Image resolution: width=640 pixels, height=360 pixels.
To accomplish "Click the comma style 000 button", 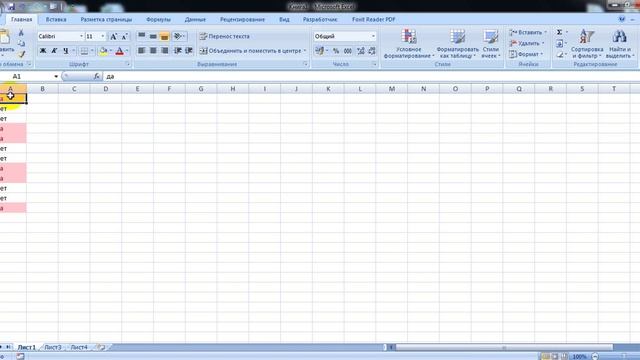I will click(348, 51).
